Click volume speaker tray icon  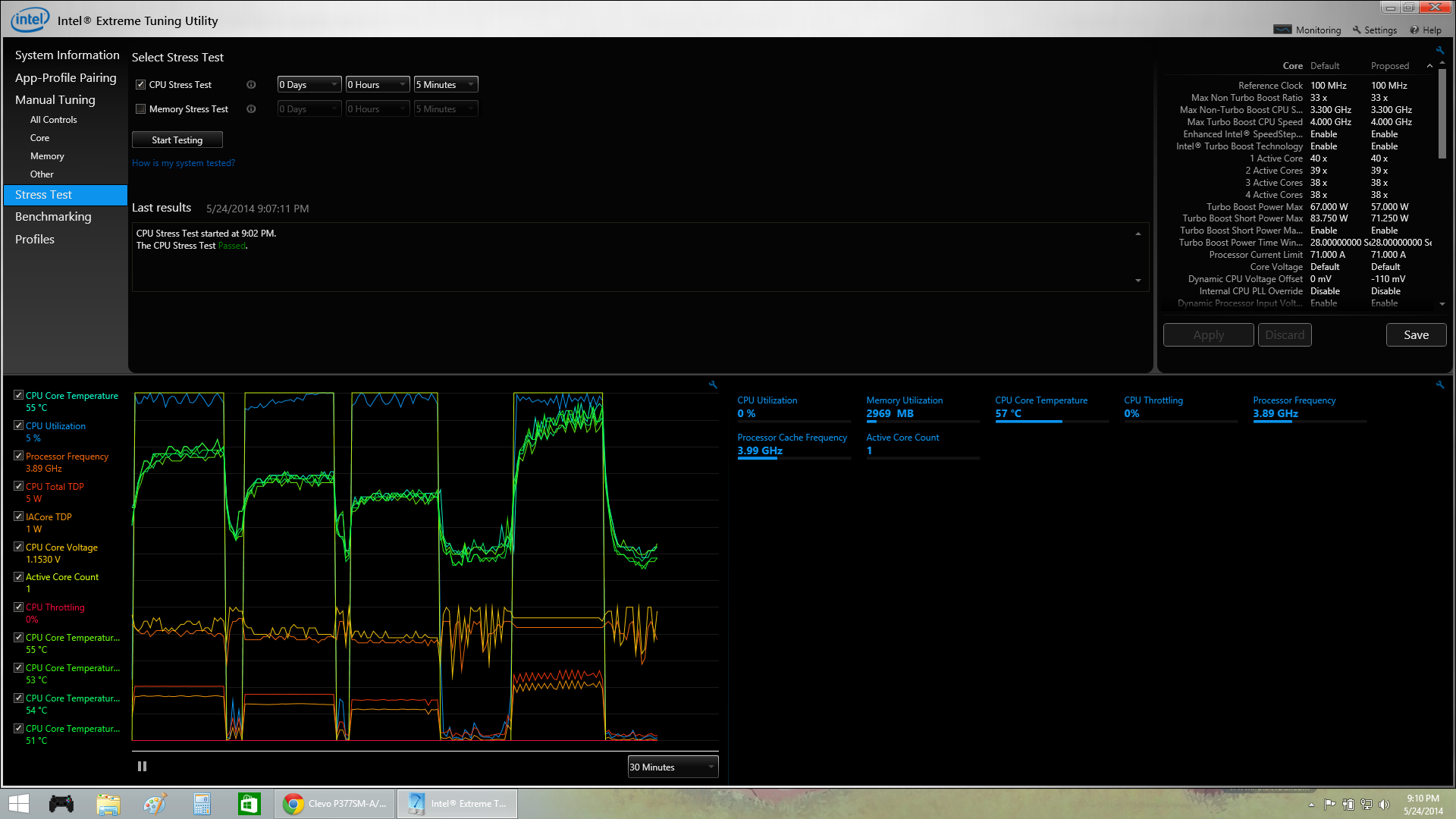point(1384,805)
